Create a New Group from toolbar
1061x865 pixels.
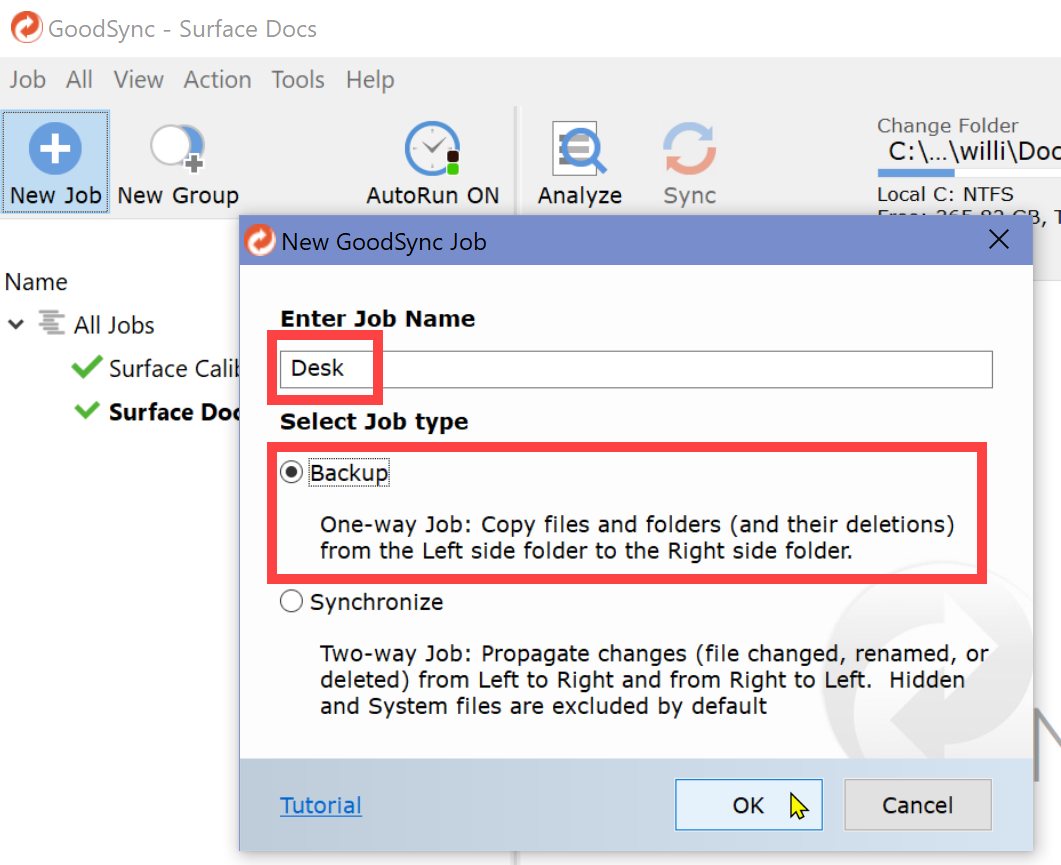tap(178, 162)
